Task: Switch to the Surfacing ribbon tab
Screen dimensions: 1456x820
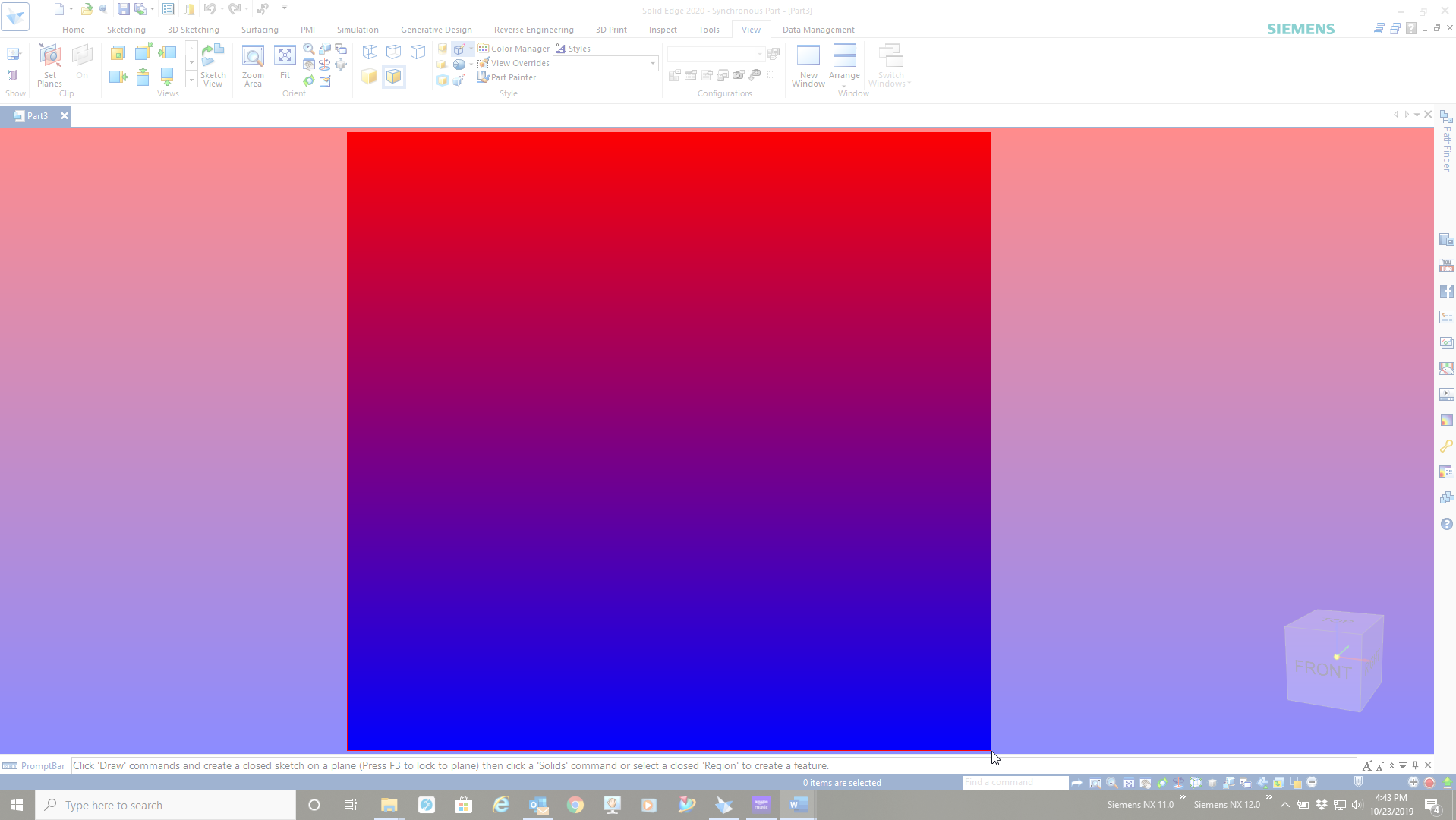Action: (x=259, y=29)
